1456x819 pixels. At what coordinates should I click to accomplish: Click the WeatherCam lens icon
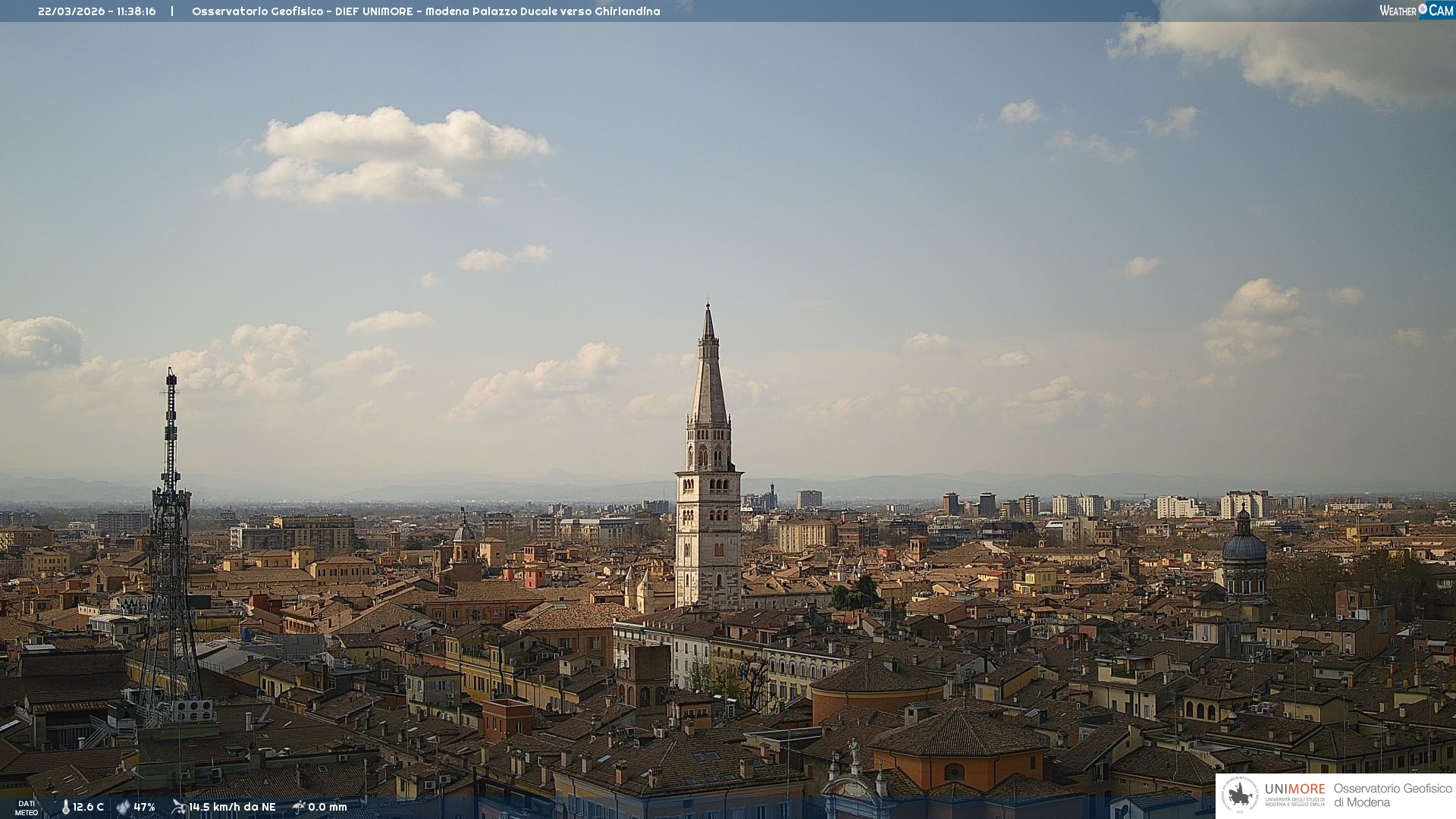[x=1423, y=9]
